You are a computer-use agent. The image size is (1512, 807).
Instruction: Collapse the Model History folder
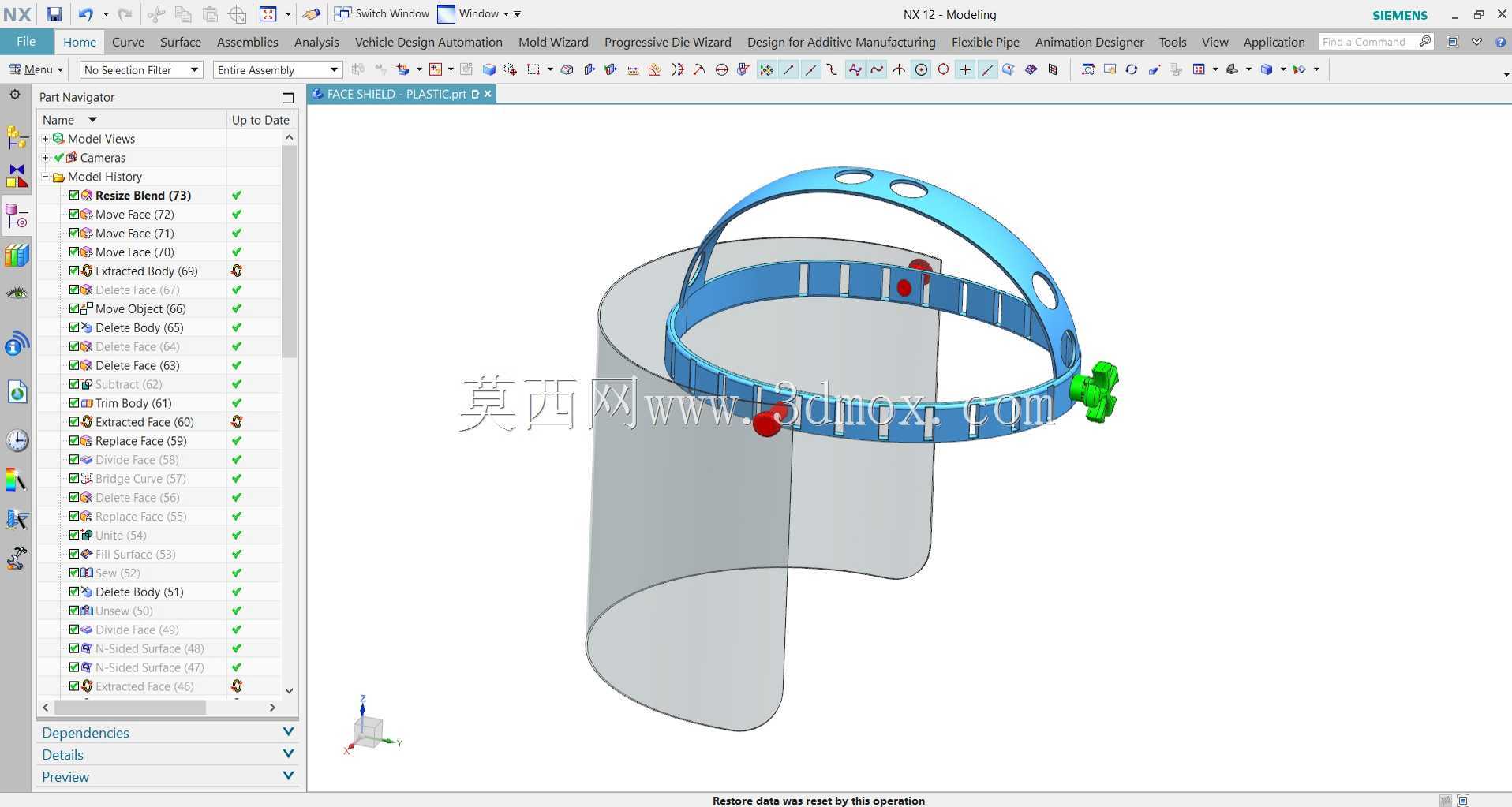point(46,177)
